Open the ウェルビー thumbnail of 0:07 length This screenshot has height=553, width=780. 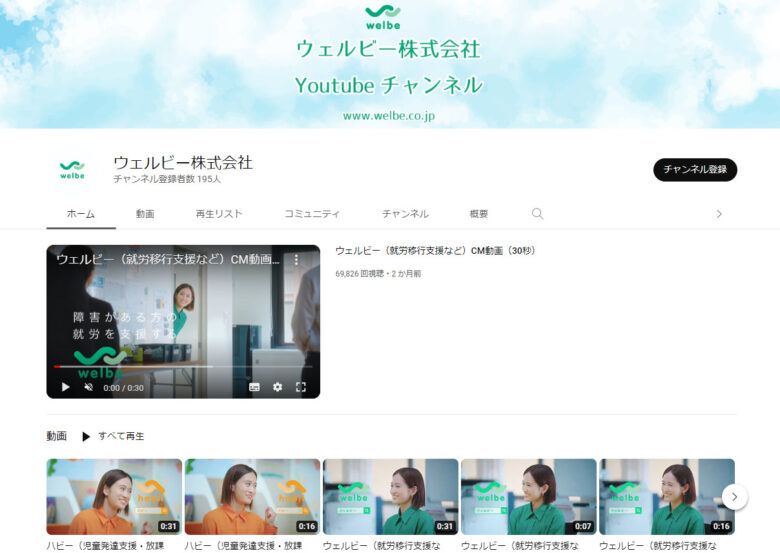(529, 496)
